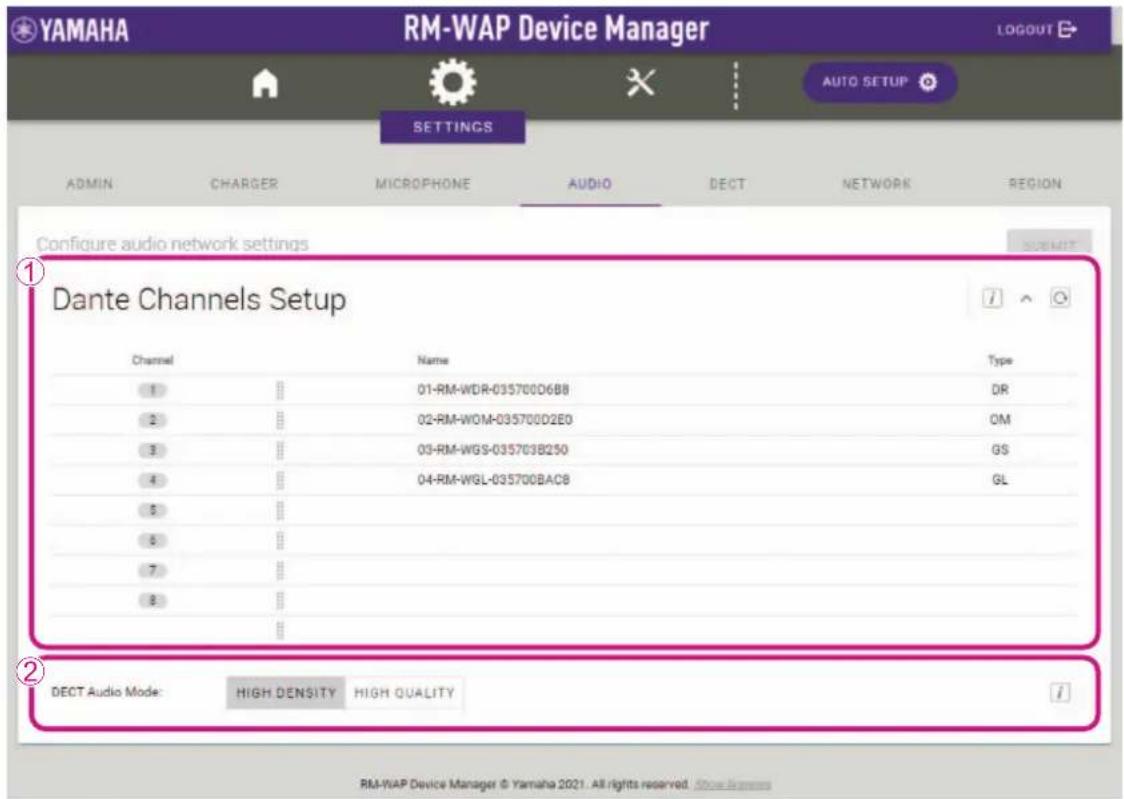Click the GS type cell
Viewport: 1124px width, 799px height.
(x=1000, y=450)
